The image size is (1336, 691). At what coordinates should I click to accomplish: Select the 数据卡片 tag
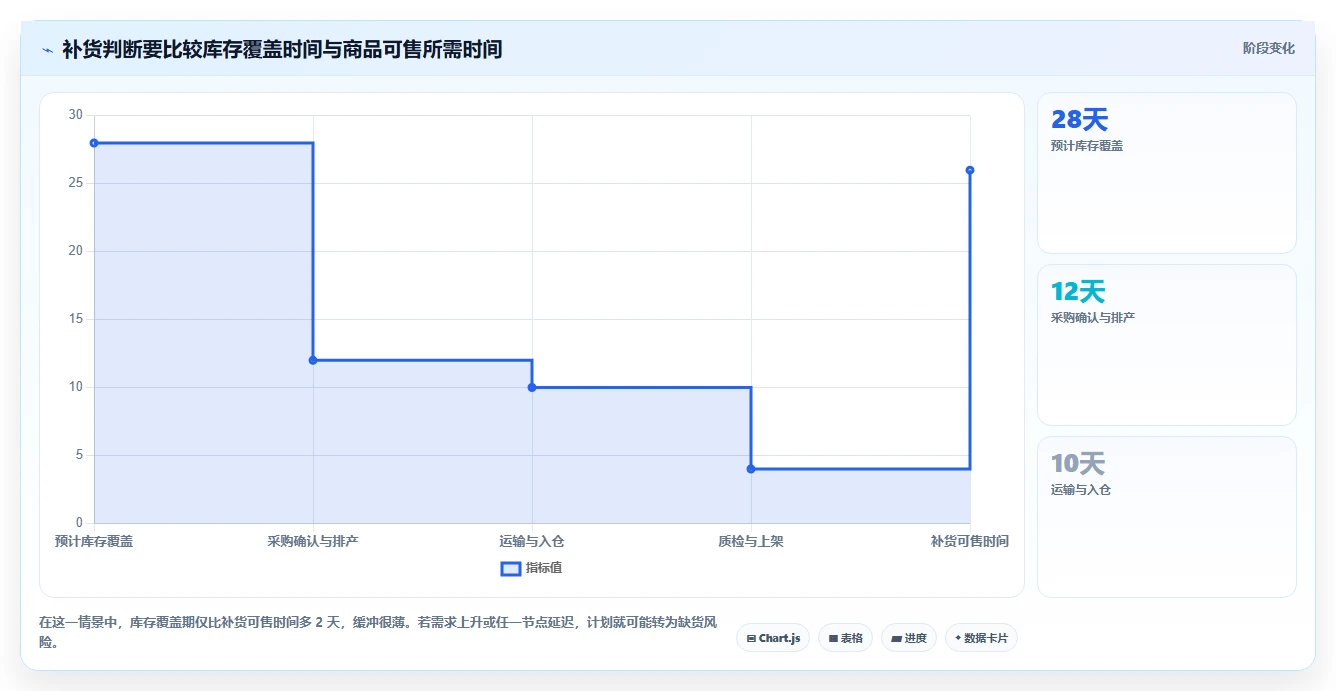(x=981, y=638)
